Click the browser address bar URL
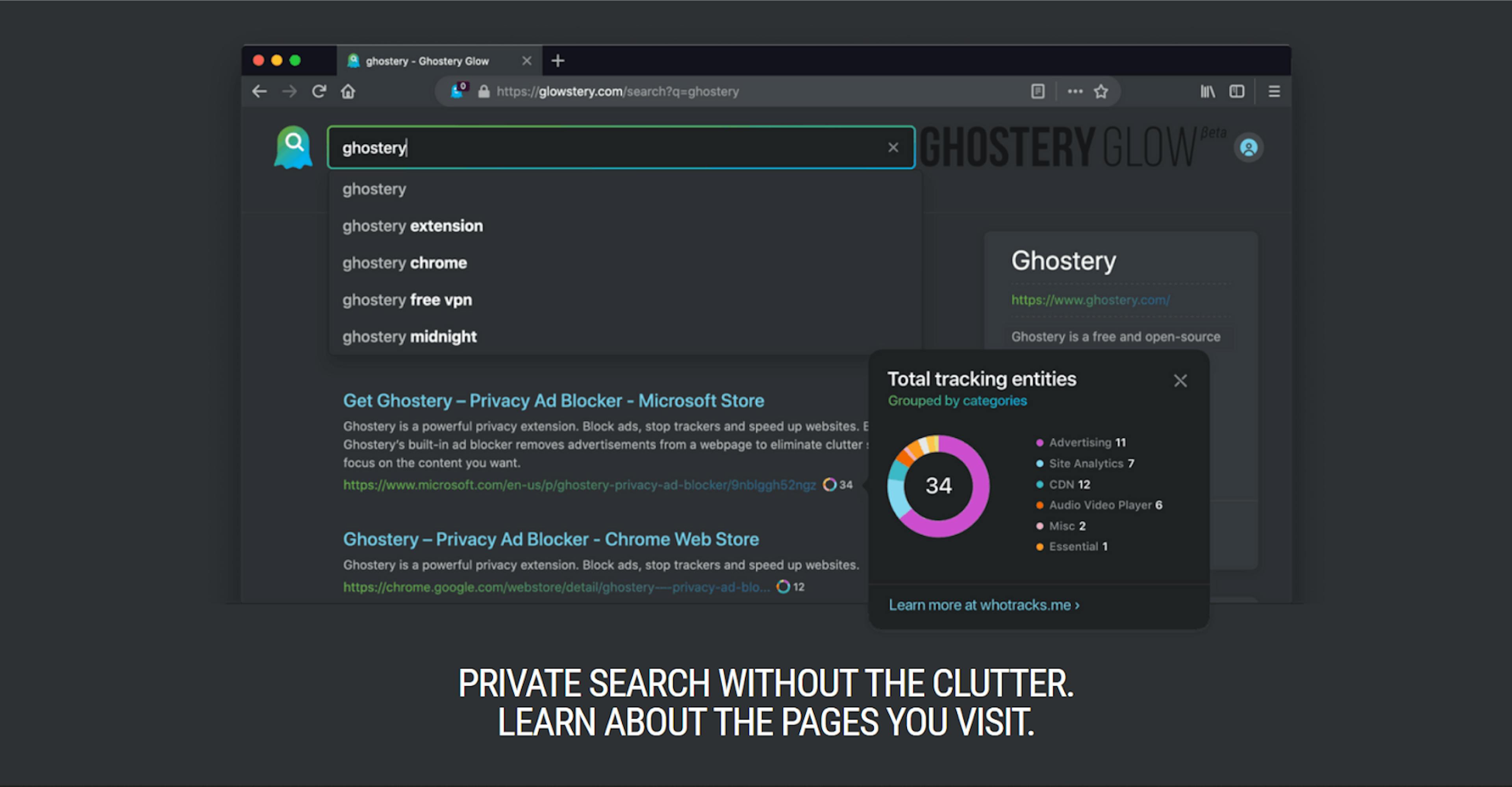The image size is (1512, 787). point(617,92)
